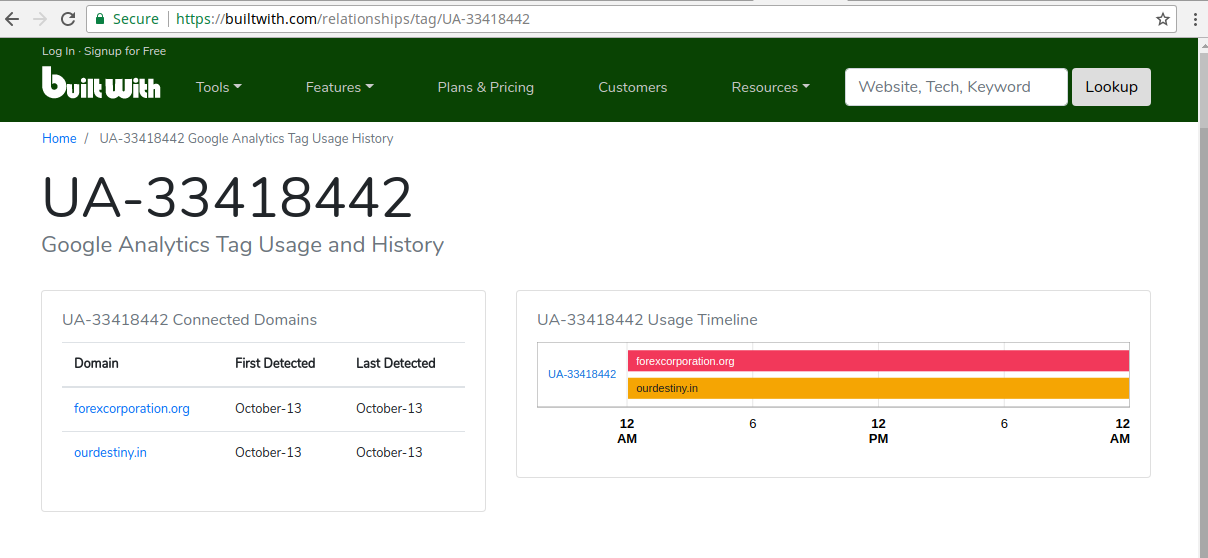The width and height of the screenshot is (1208, 558).
Task: Click ourdestiny.in Last Detected October-13 cell
Action: click(x=389, y=452)
